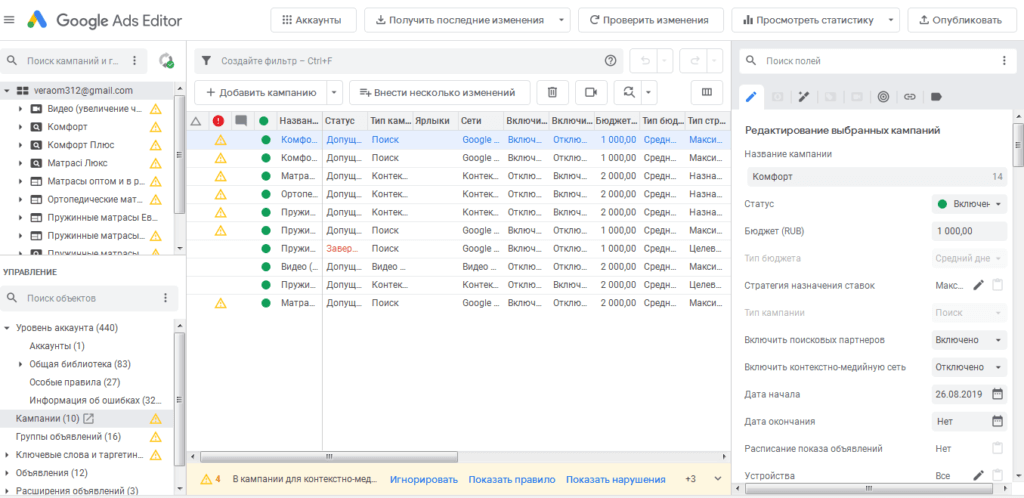Collapse the Уровень аккаунта section

click(7, 328)
